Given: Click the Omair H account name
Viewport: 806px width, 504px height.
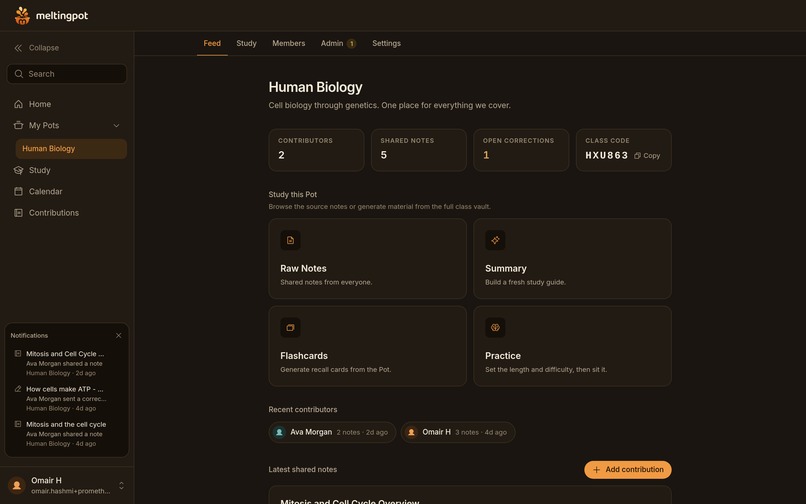Looking at the screenshot, I should 46,480.
